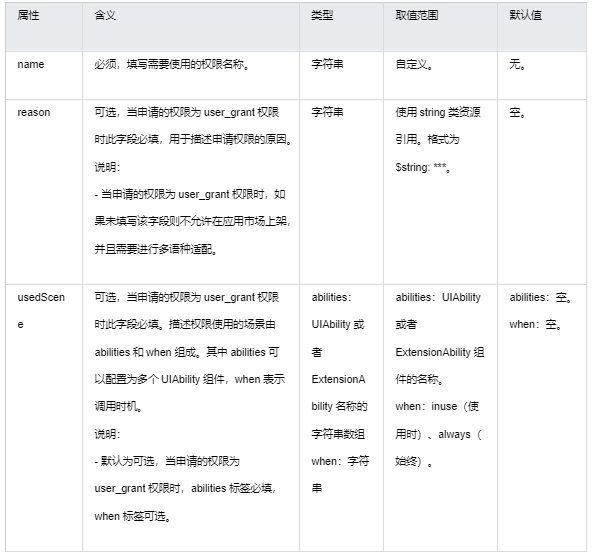Click abilities: 空。 default value
The height and width of the screenshot is (555, 594).
pyautogui.click(x=540, y=298)
